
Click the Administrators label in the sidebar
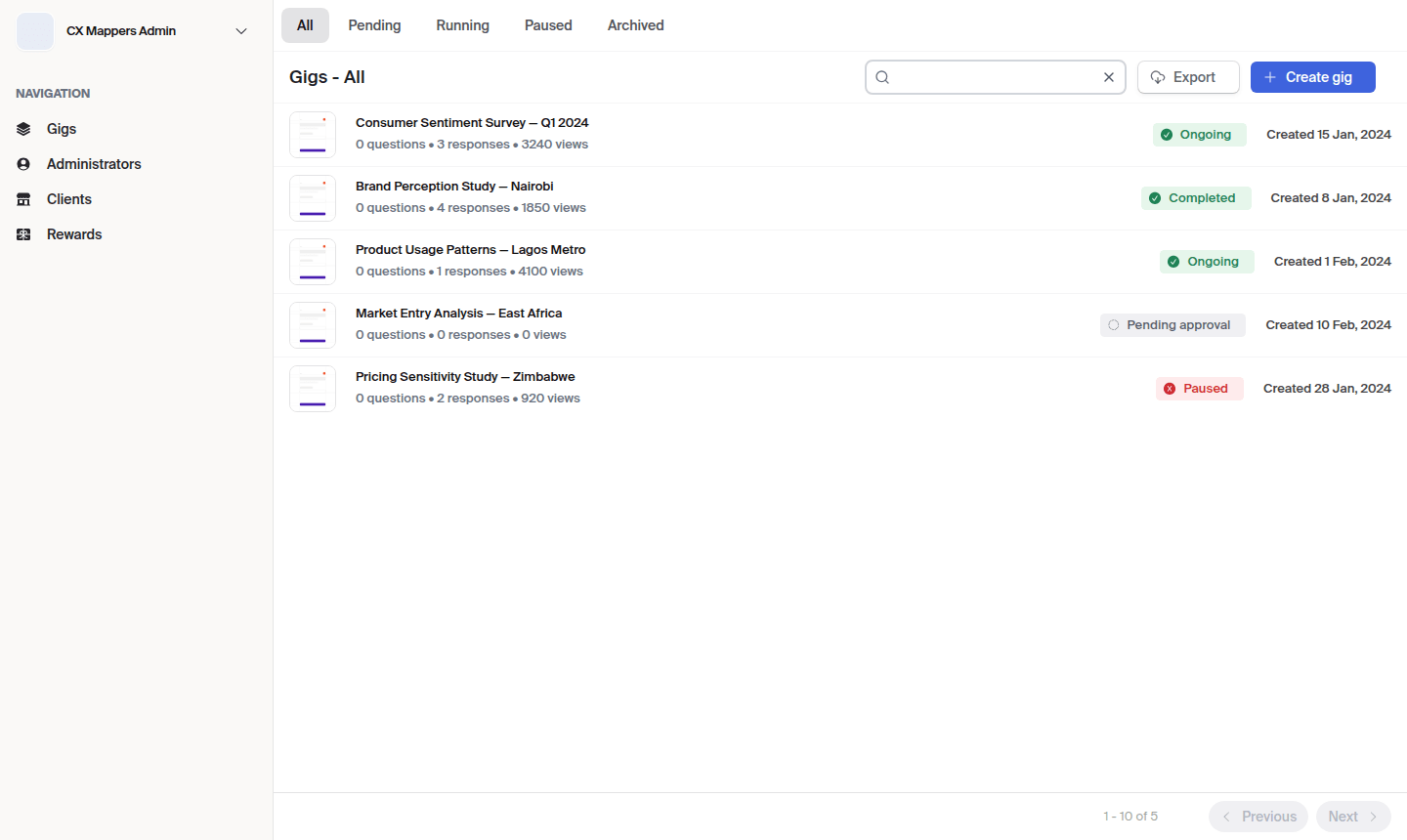[x=94, y=164]
